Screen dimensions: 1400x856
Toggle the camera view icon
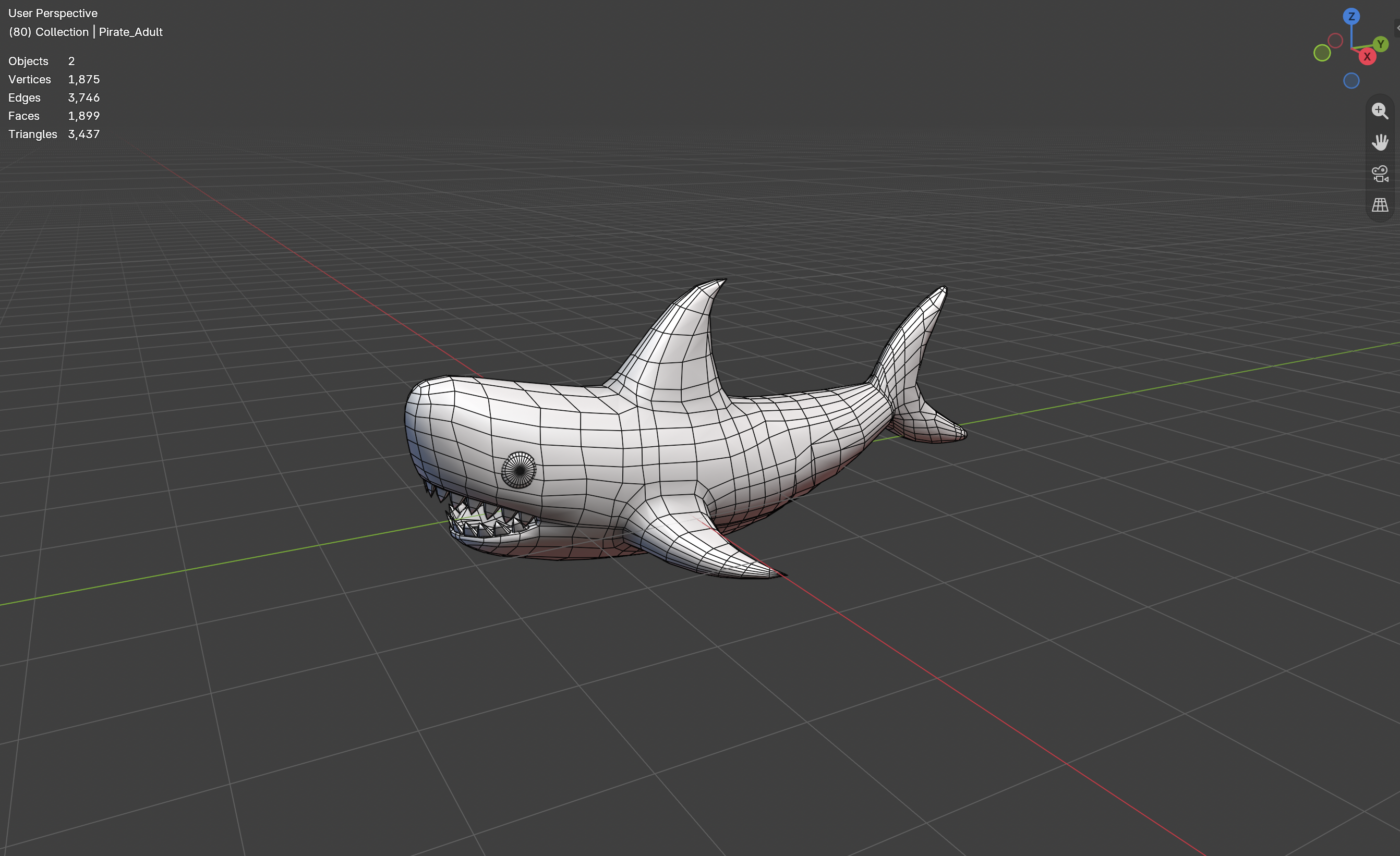(x=1380, y=173)
